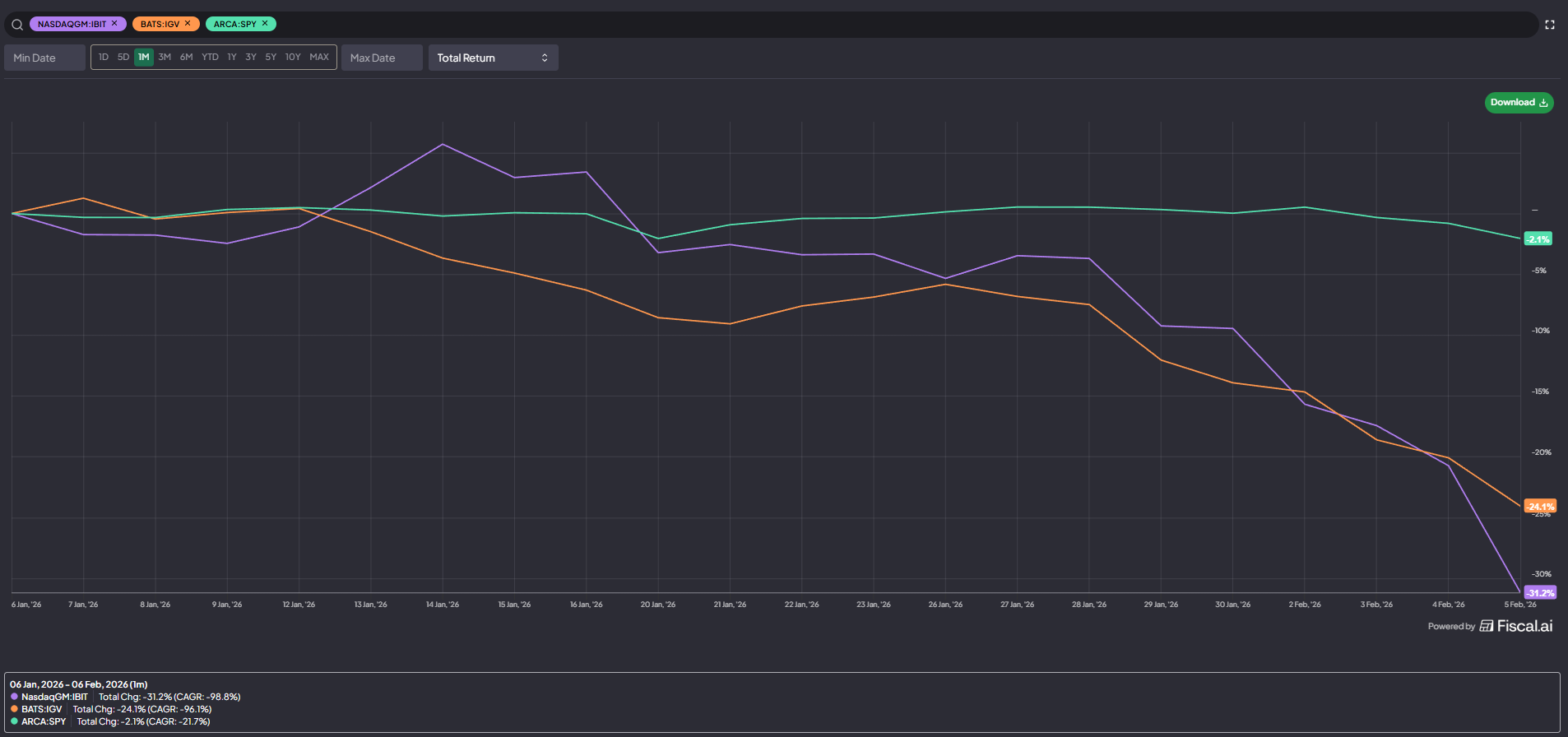Click the search magnifier icon
The image size is (1568, 737).
pos(17,25)
